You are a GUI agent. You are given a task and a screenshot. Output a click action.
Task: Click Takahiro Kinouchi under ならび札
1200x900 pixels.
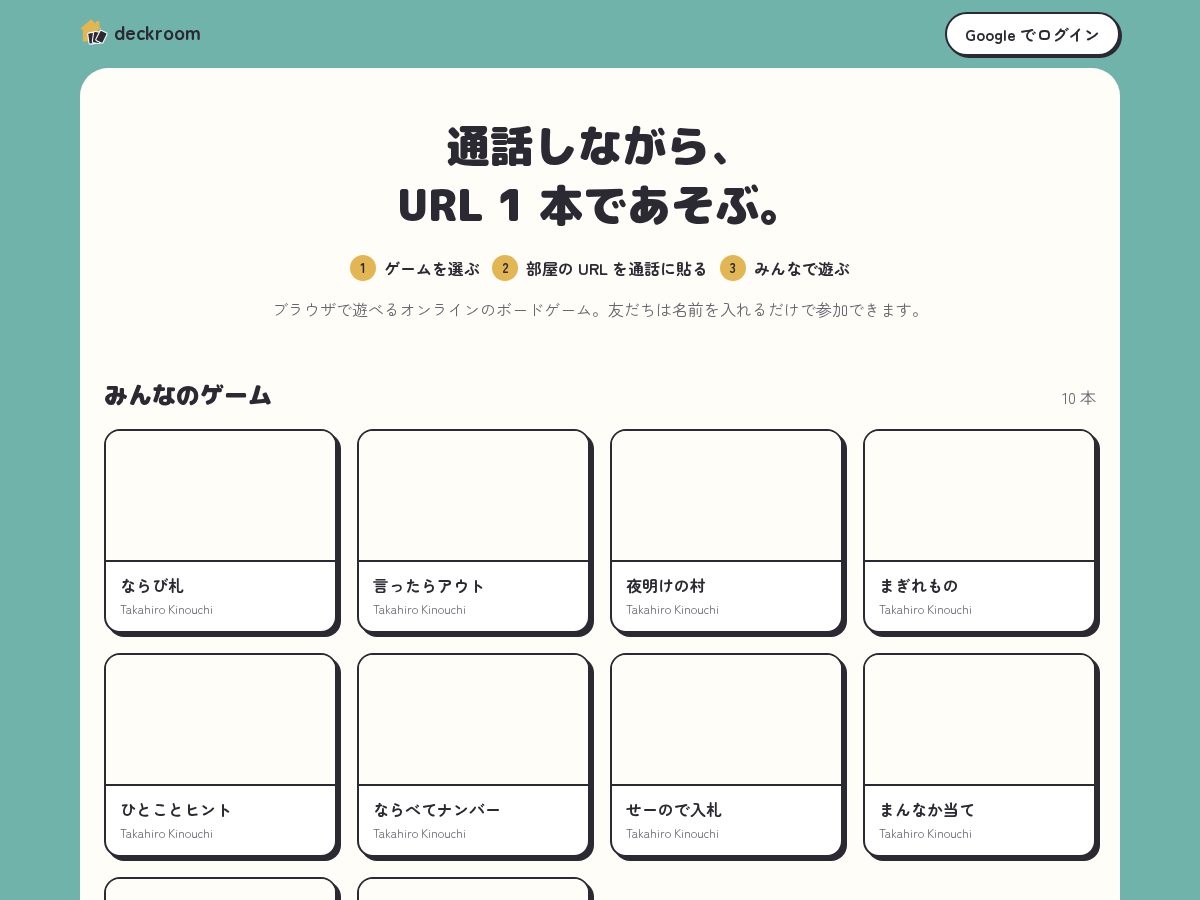coord(166,610)
